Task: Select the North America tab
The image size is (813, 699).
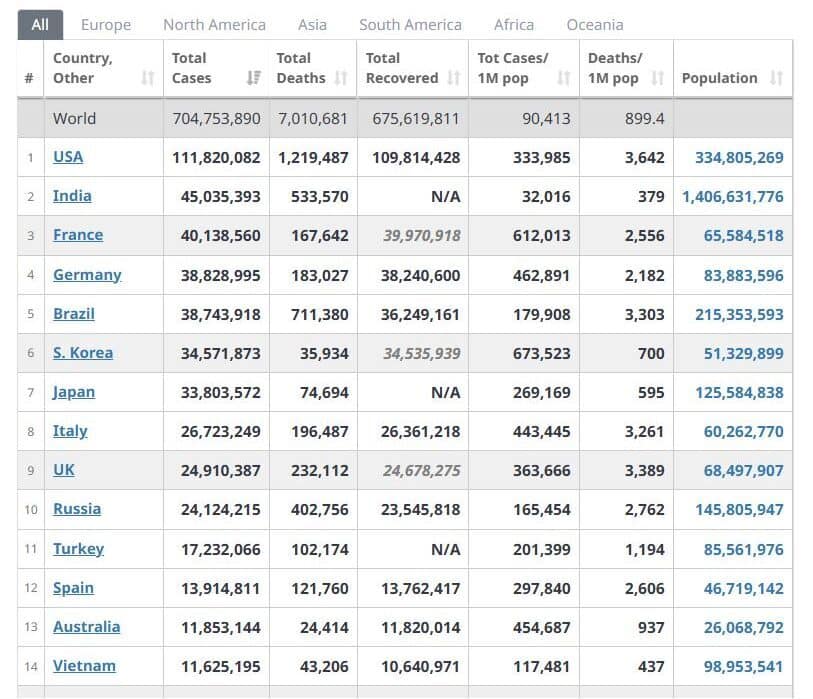Action: click(x=214, y=24)
